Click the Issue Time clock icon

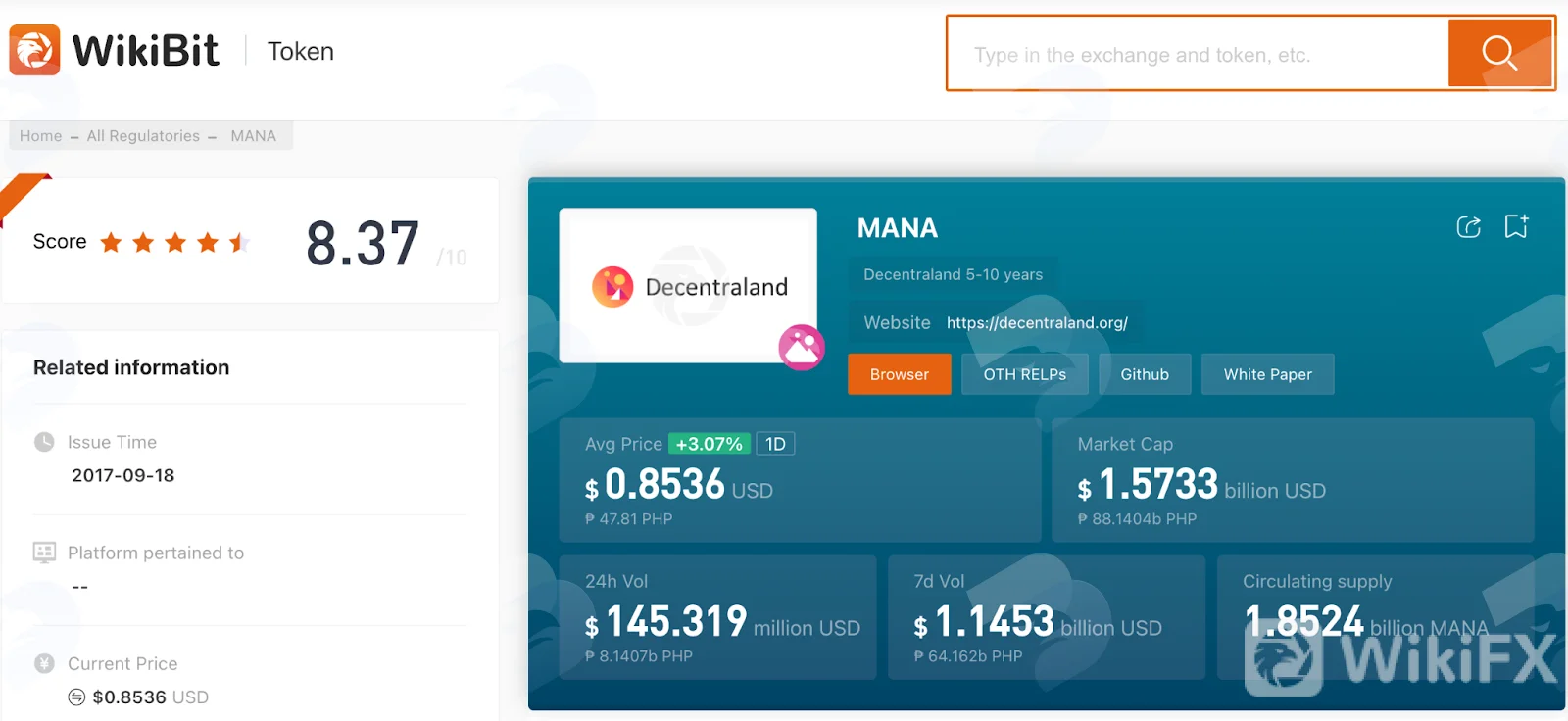(x=44, y=442)
